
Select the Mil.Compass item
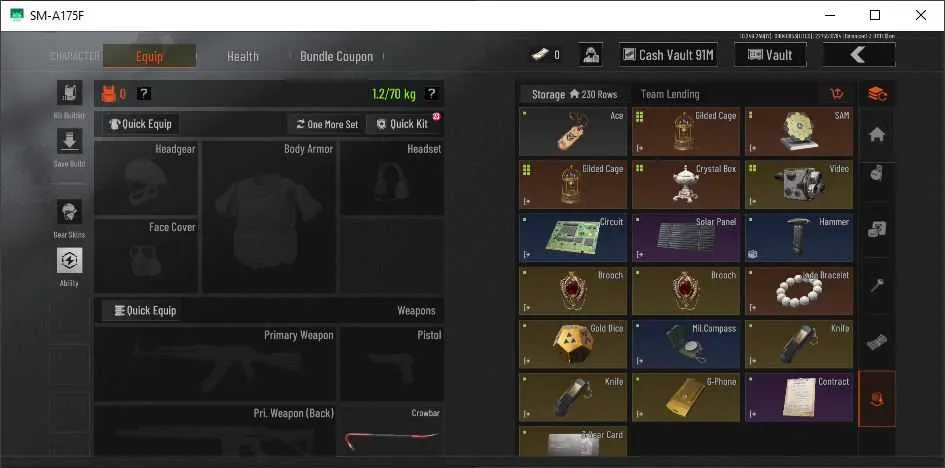click(x=686, y=344)
